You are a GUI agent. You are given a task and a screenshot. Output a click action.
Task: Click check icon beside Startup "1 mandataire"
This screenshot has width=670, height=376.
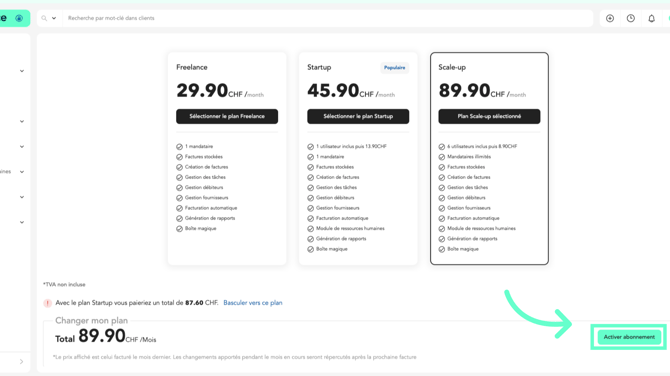pos(311,157)
